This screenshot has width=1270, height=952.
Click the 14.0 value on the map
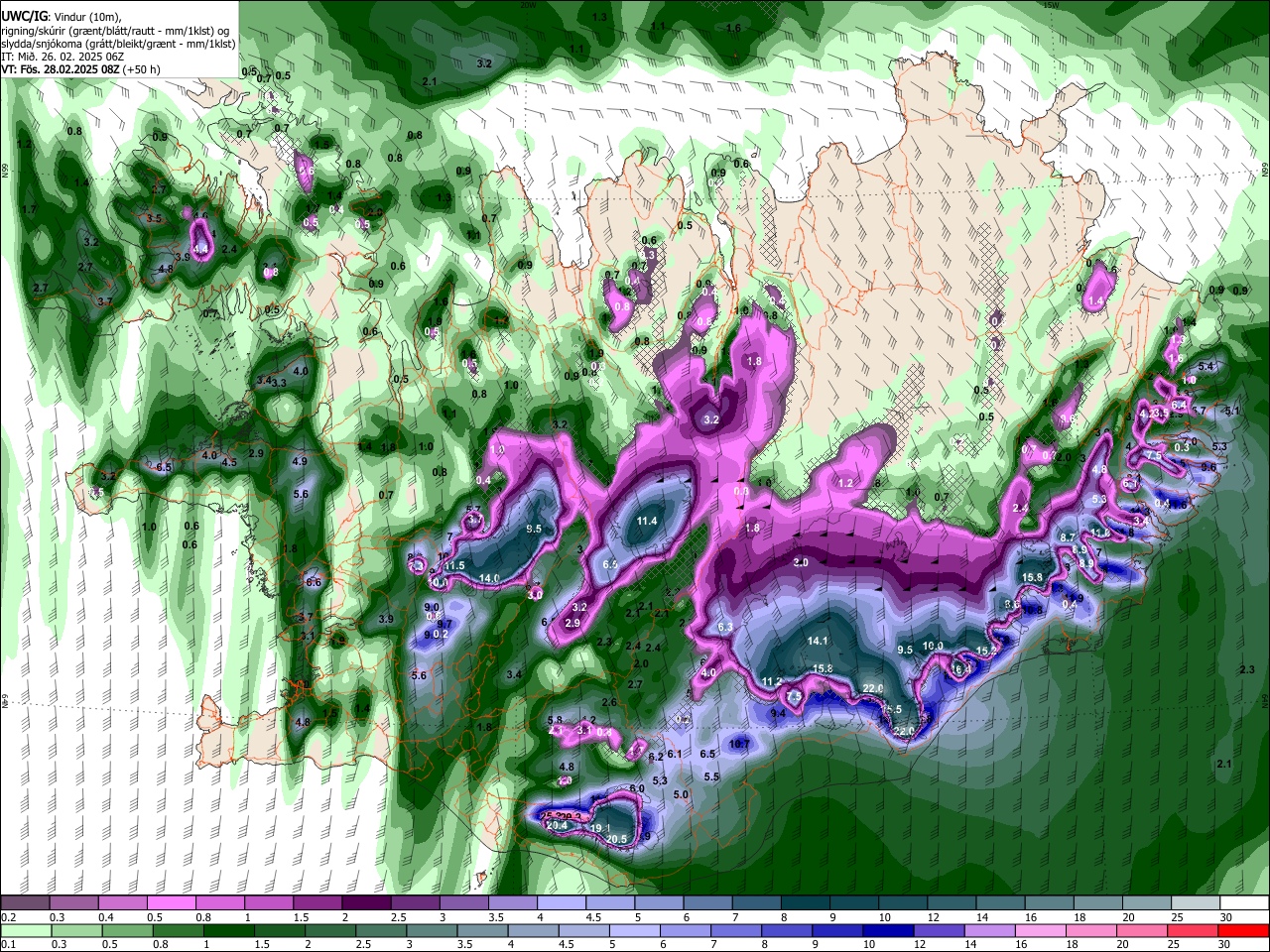pos(489,578)
